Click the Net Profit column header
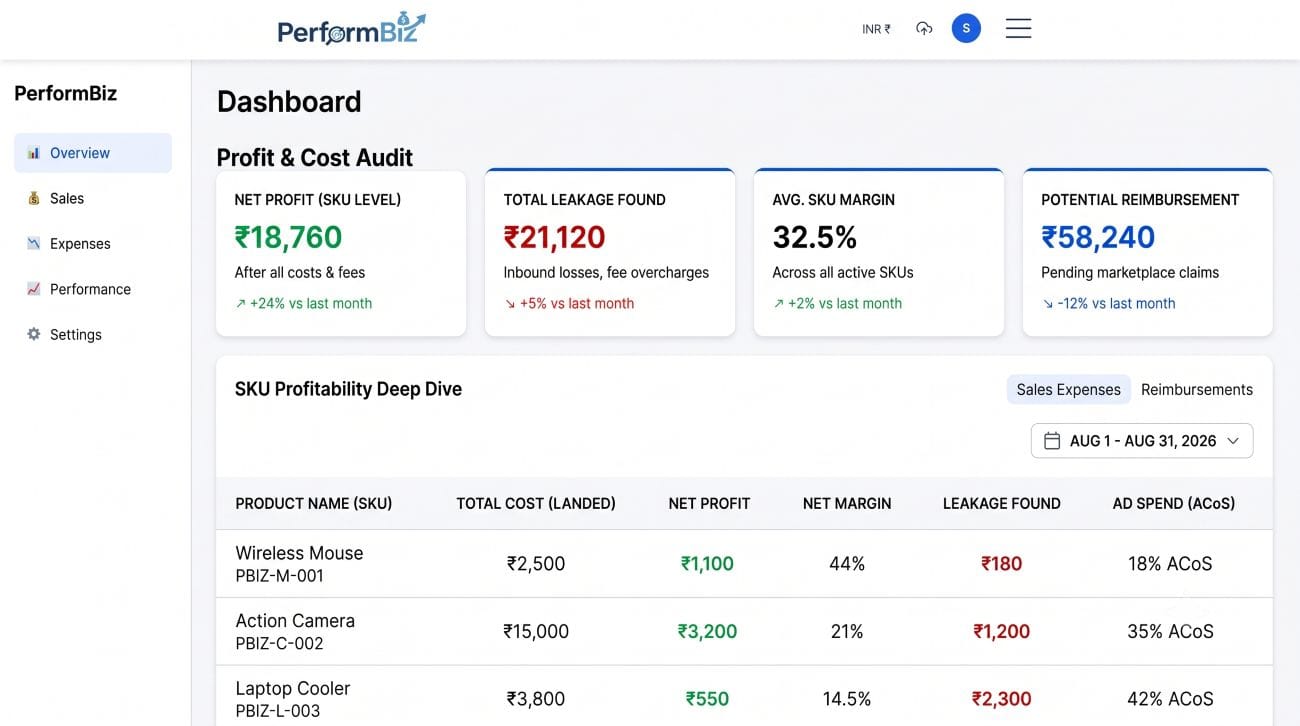This screenshot has height=726, width=1300. click(x=709, y=503)
